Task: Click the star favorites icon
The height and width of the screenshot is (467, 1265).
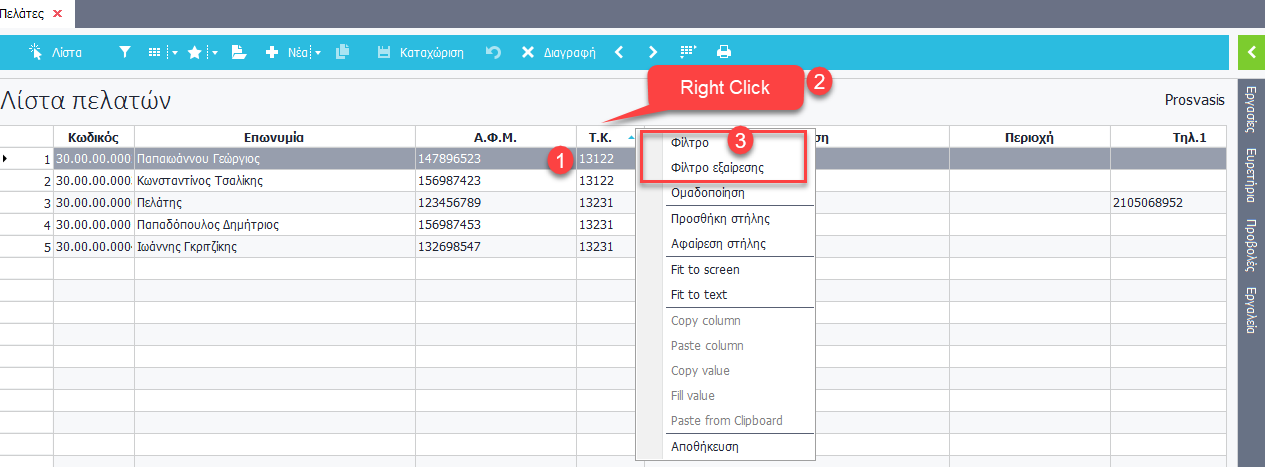Action: click(194, 52)
